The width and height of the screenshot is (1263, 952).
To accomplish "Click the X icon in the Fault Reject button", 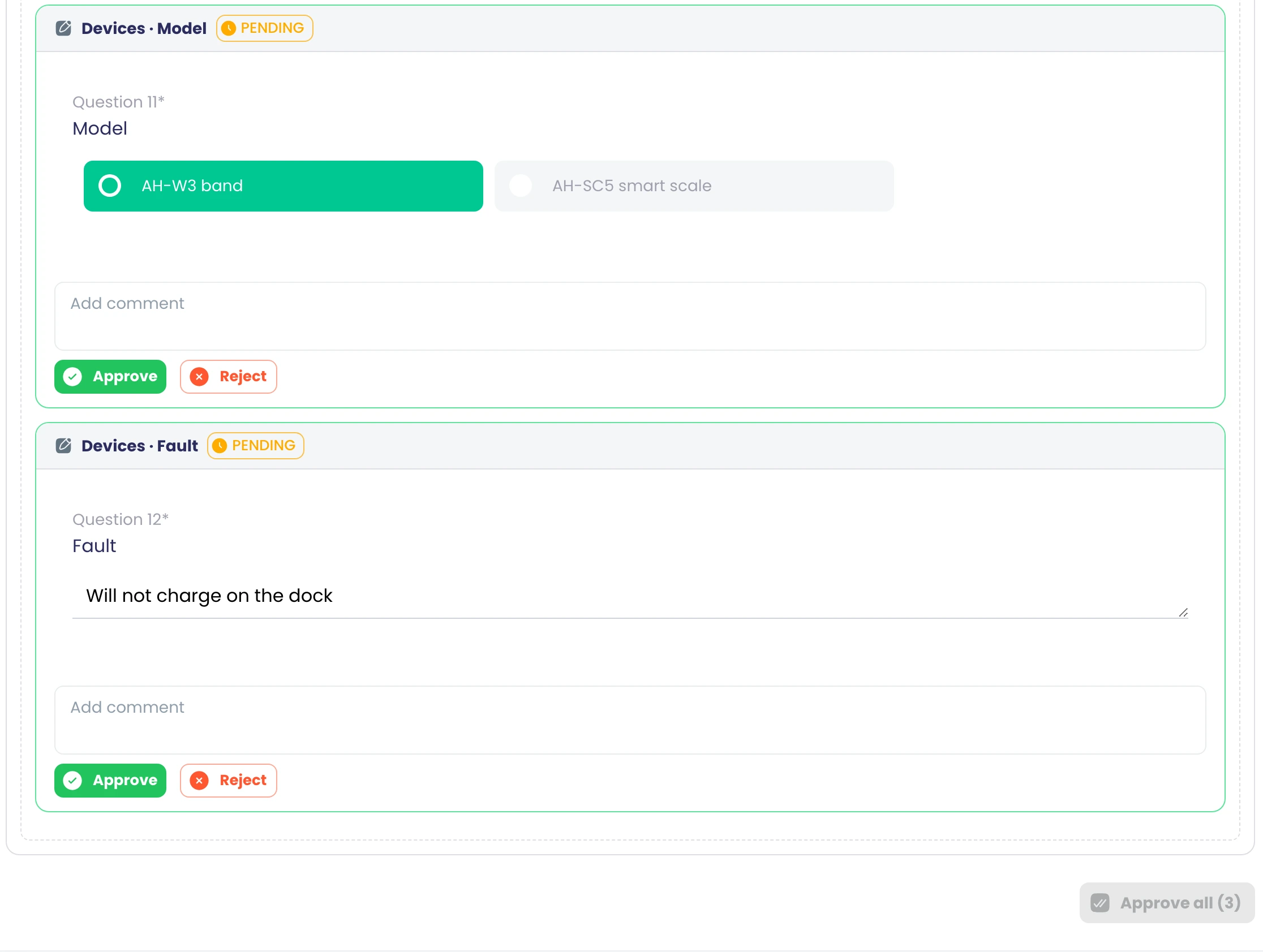I will click(199, 780).
